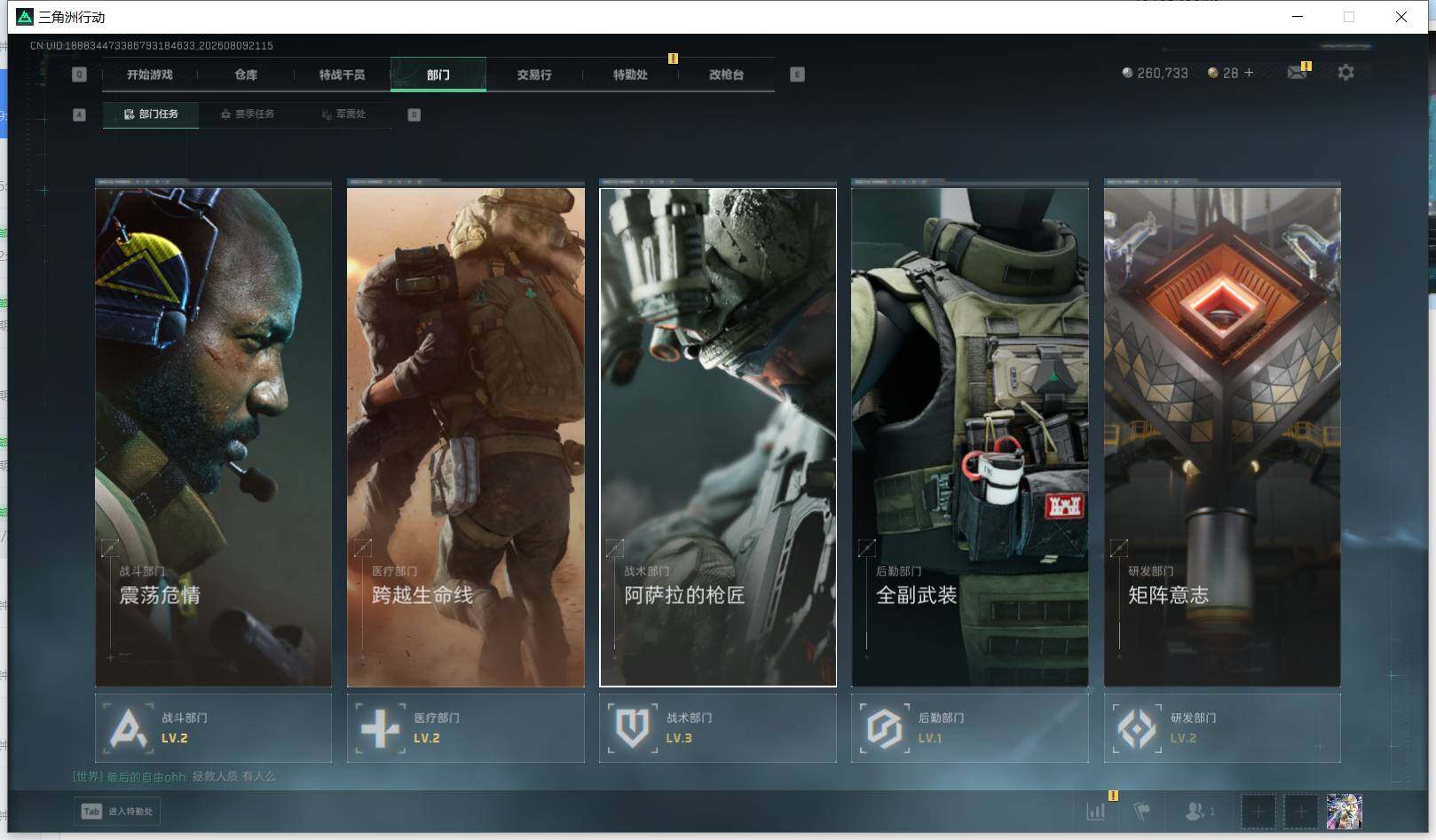Click the E key hint icon
This screenshot has width=1436, height=840.
pos(797,75)
